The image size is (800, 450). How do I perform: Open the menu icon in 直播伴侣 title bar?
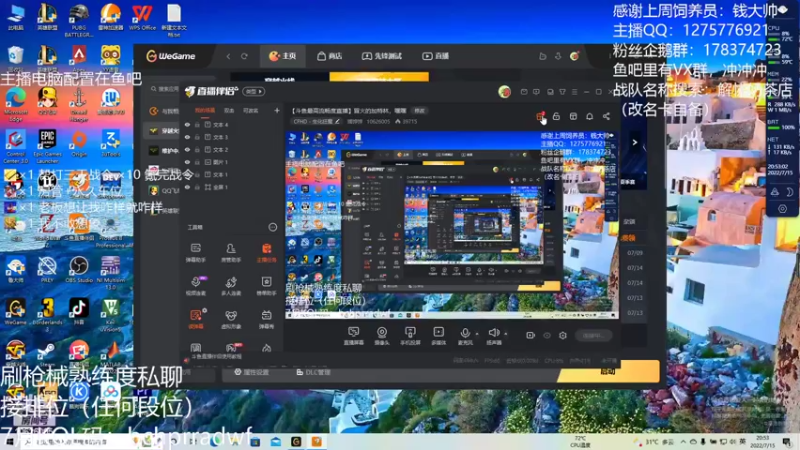574,92
